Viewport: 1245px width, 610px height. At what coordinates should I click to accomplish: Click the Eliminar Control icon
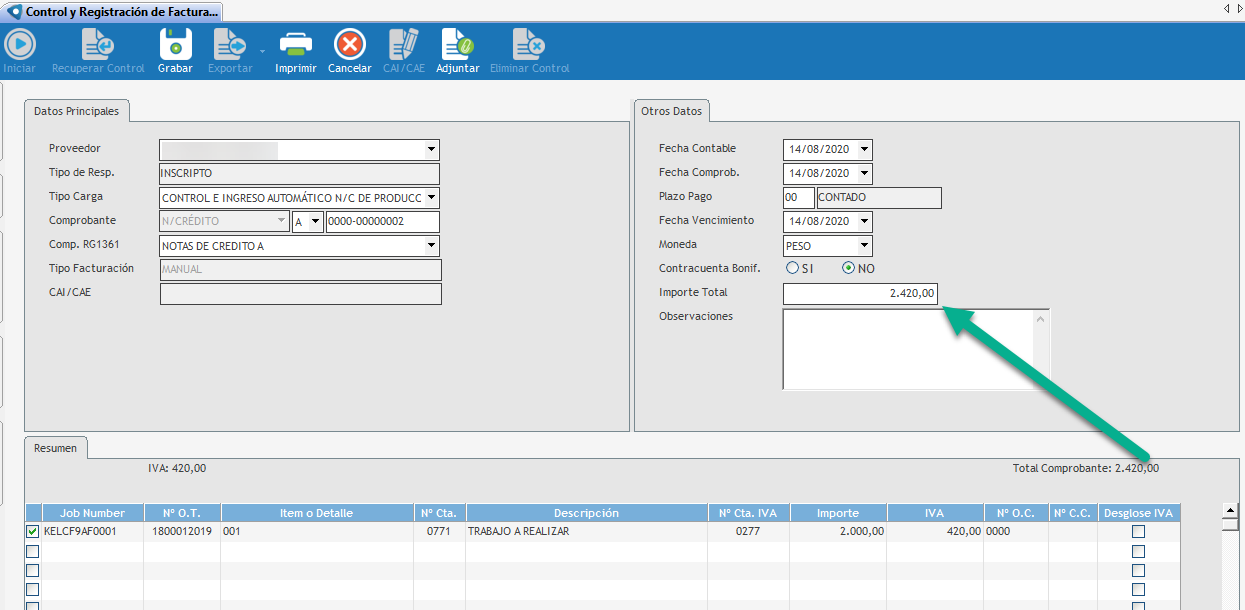tap(529, 45)
